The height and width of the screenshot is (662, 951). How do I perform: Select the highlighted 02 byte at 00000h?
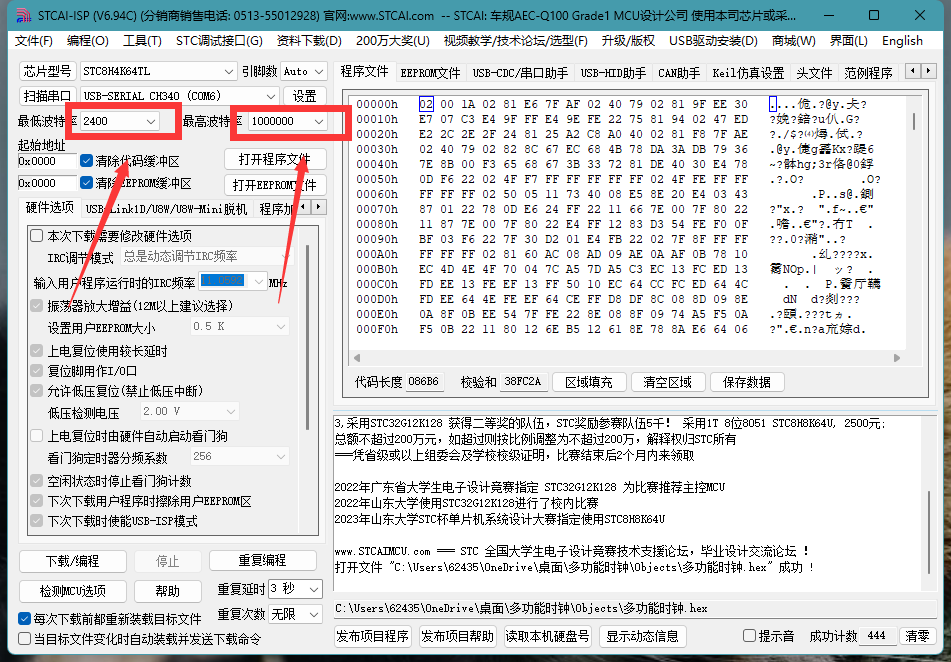coord(426,104)
